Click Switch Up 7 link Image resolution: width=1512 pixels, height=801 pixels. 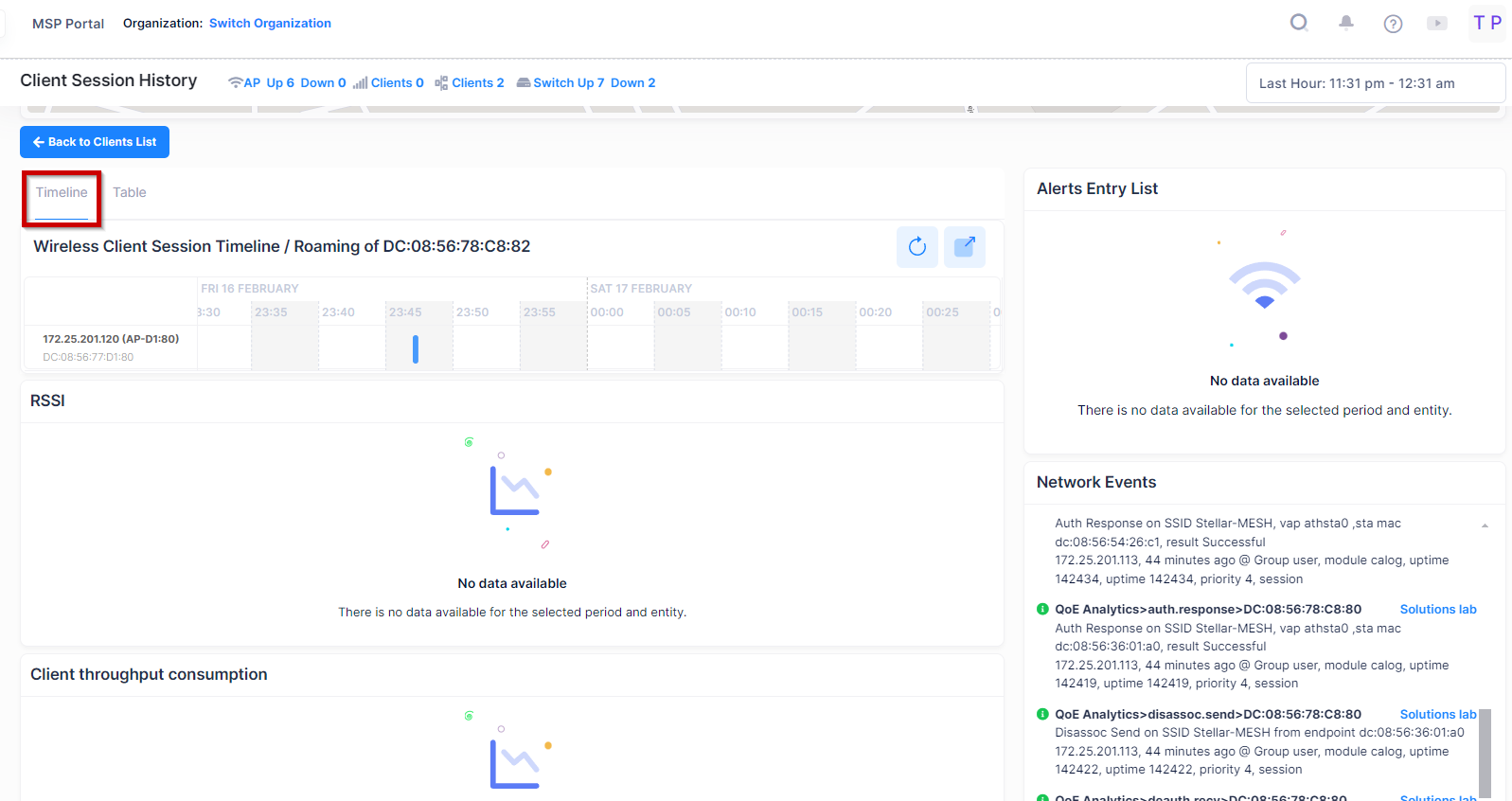tap(568, 83)
